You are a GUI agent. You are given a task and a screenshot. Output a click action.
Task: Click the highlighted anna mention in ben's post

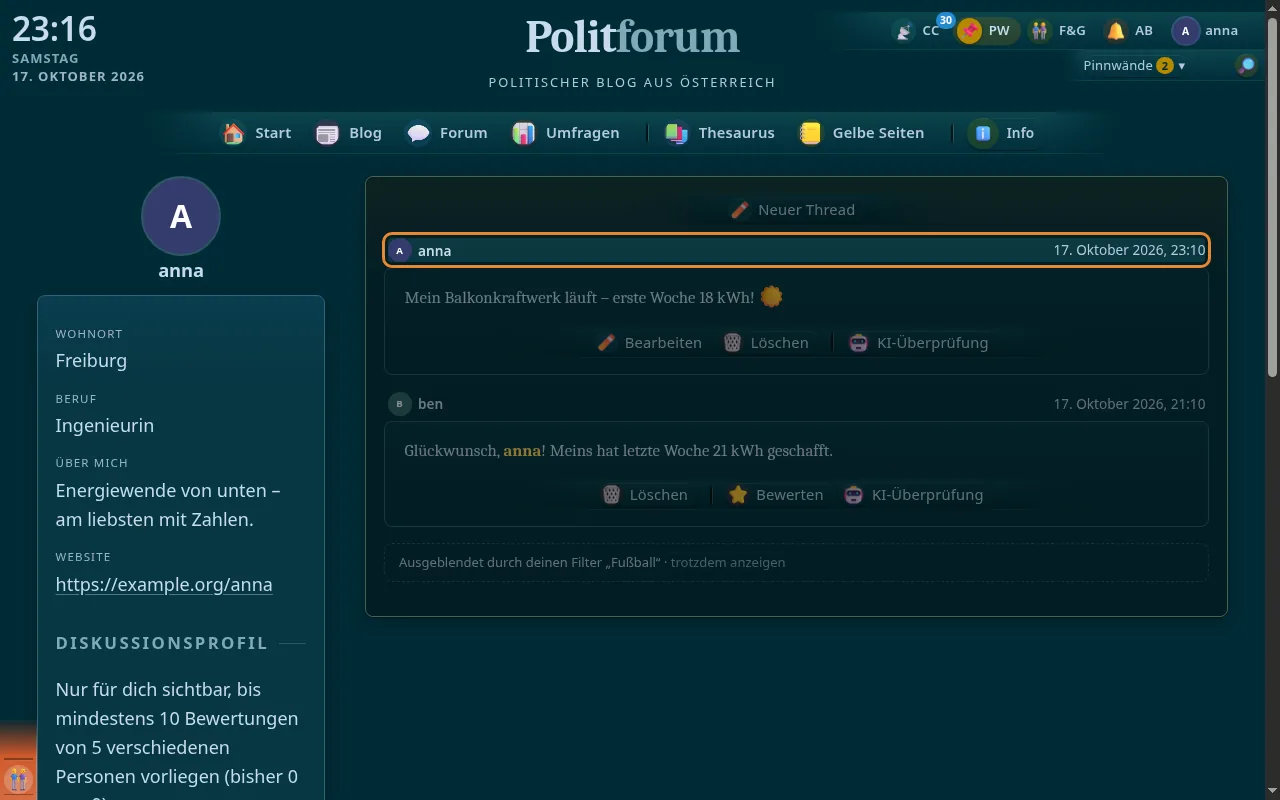522,451
